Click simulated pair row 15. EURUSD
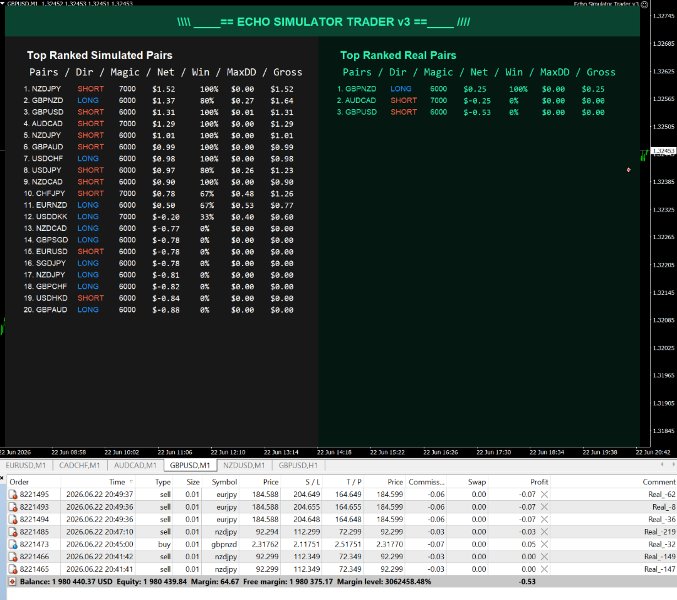 158,252
